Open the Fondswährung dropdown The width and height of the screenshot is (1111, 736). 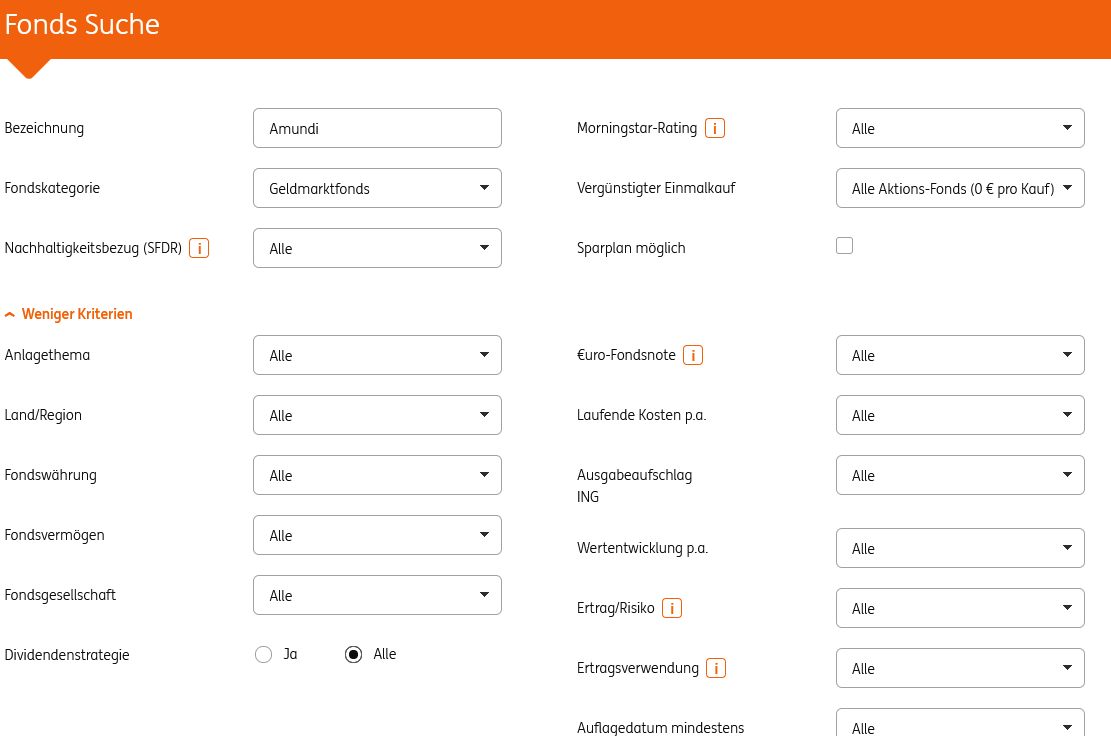(377, 475)
